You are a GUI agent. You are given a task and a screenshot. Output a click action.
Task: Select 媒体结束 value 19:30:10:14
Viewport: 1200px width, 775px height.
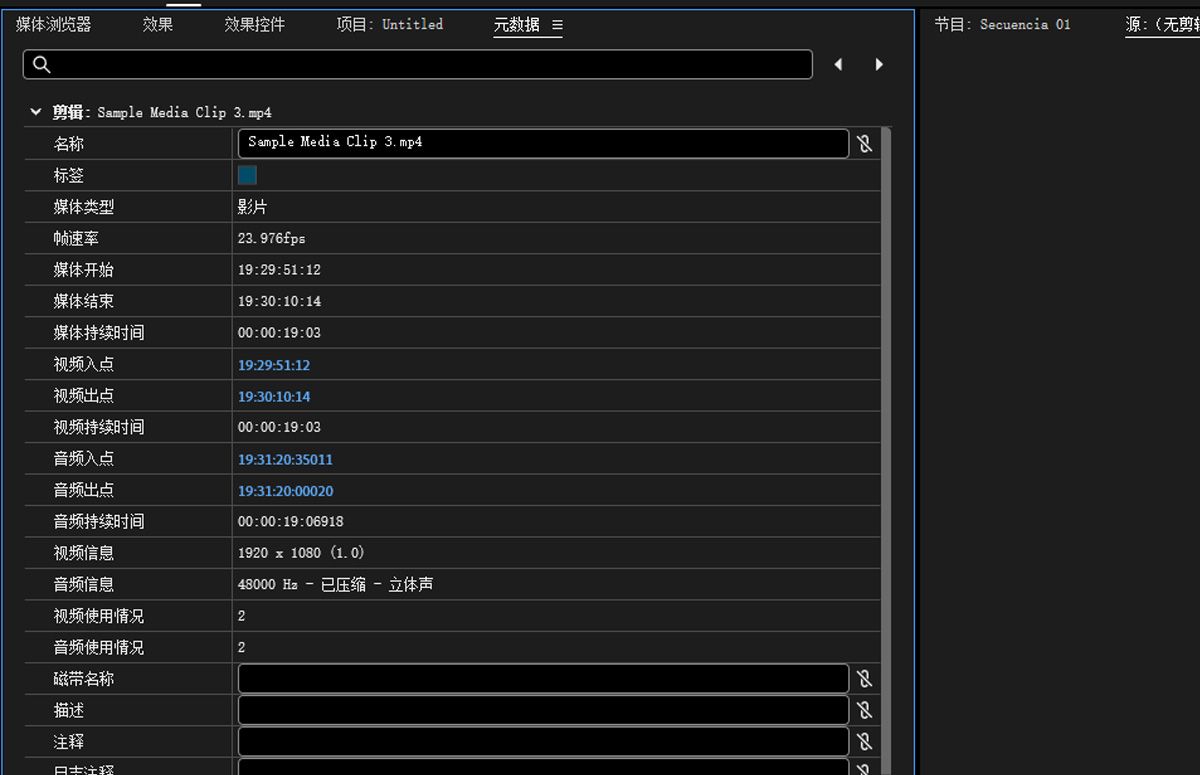point(279,301)
